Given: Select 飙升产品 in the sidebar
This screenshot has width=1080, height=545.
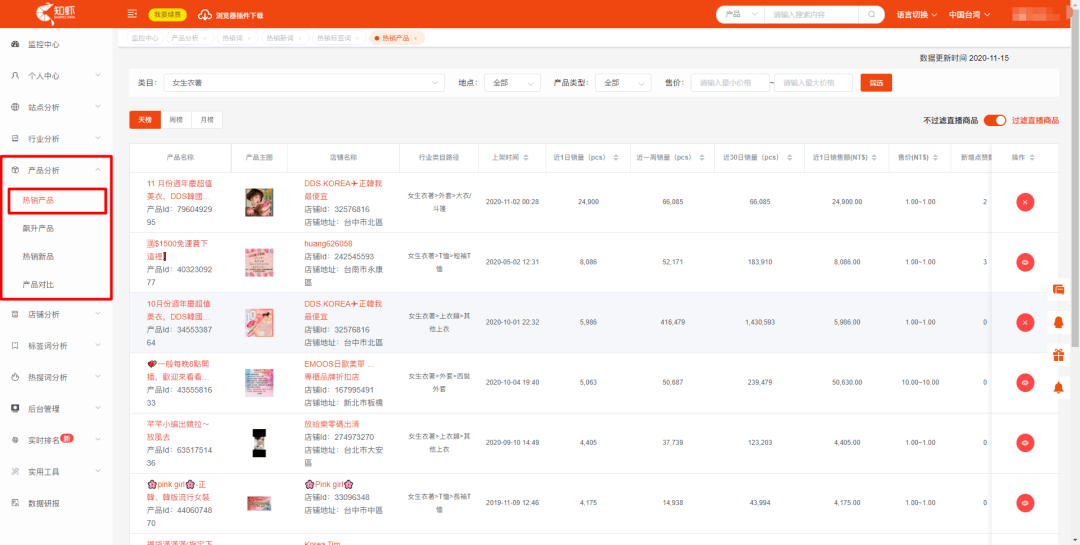Looking at the screenshot, I should click(39, 228).
